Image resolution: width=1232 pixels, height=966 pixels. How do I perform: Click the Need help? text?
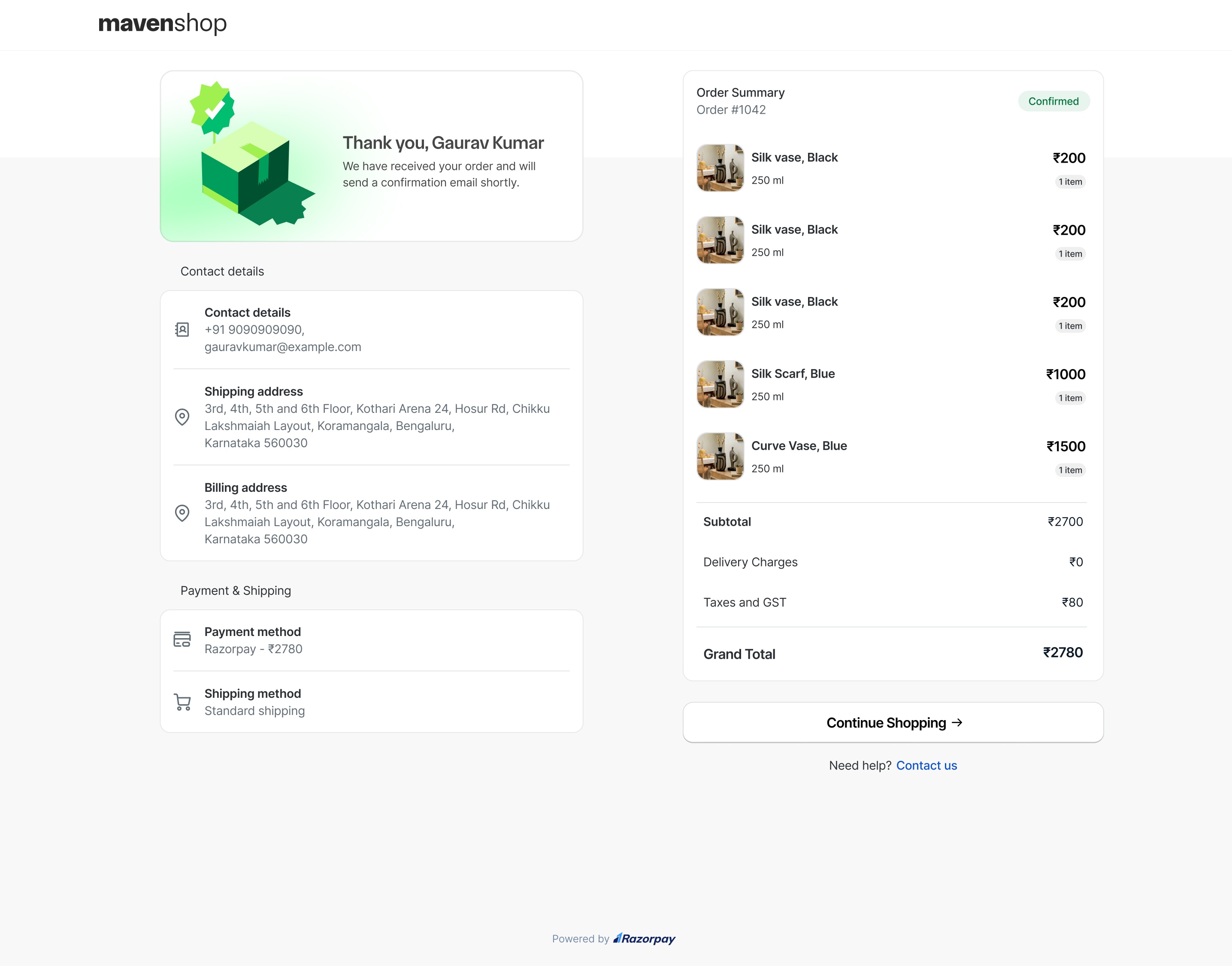(860, 765)
